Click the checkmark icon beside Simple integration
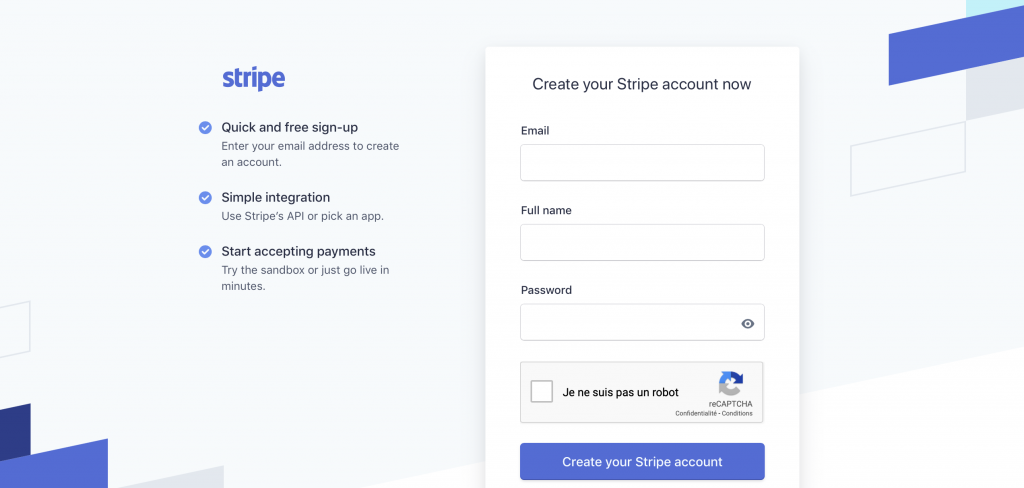1024x488 pixels. click(205, 198)
